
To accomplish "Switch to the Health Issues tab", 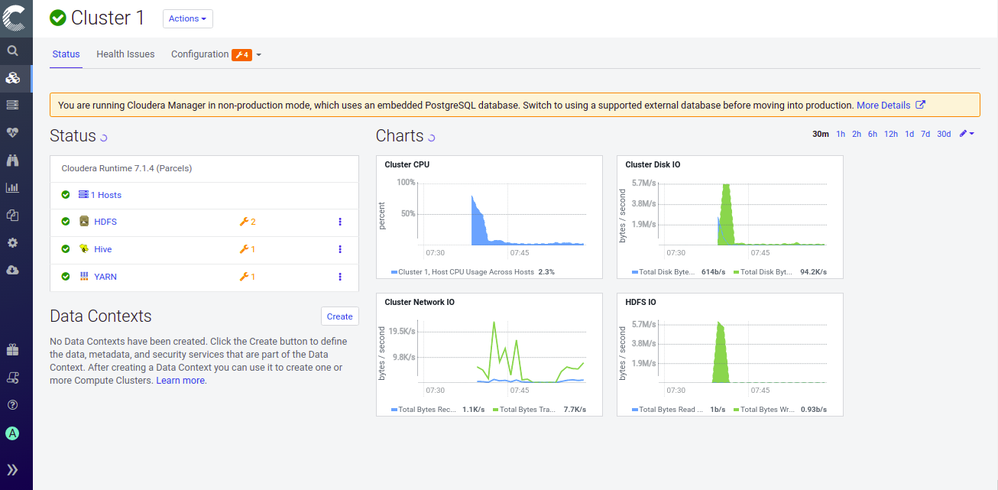I will click(x=125, y=54).
